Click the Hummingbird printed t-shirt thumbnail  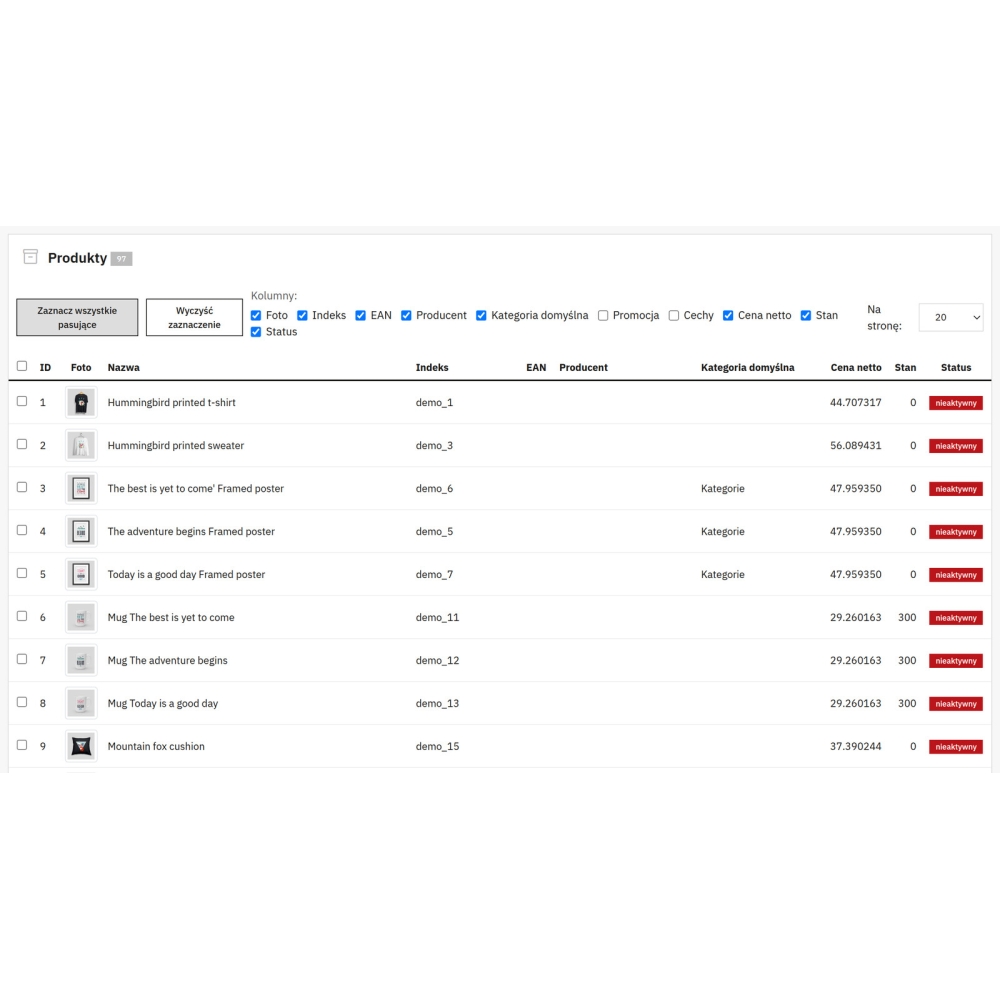pyautogui.click(x=81, y=402)
